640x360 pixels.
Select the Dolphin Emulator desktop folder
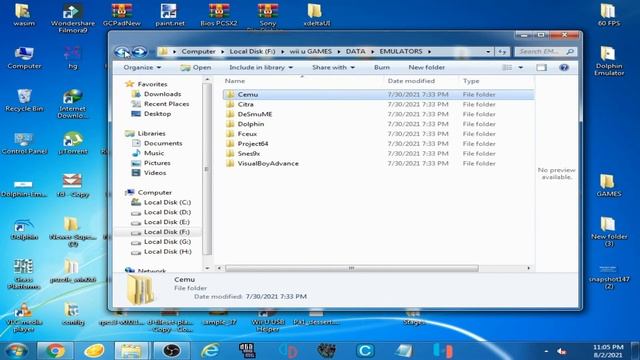pos(609,61)
